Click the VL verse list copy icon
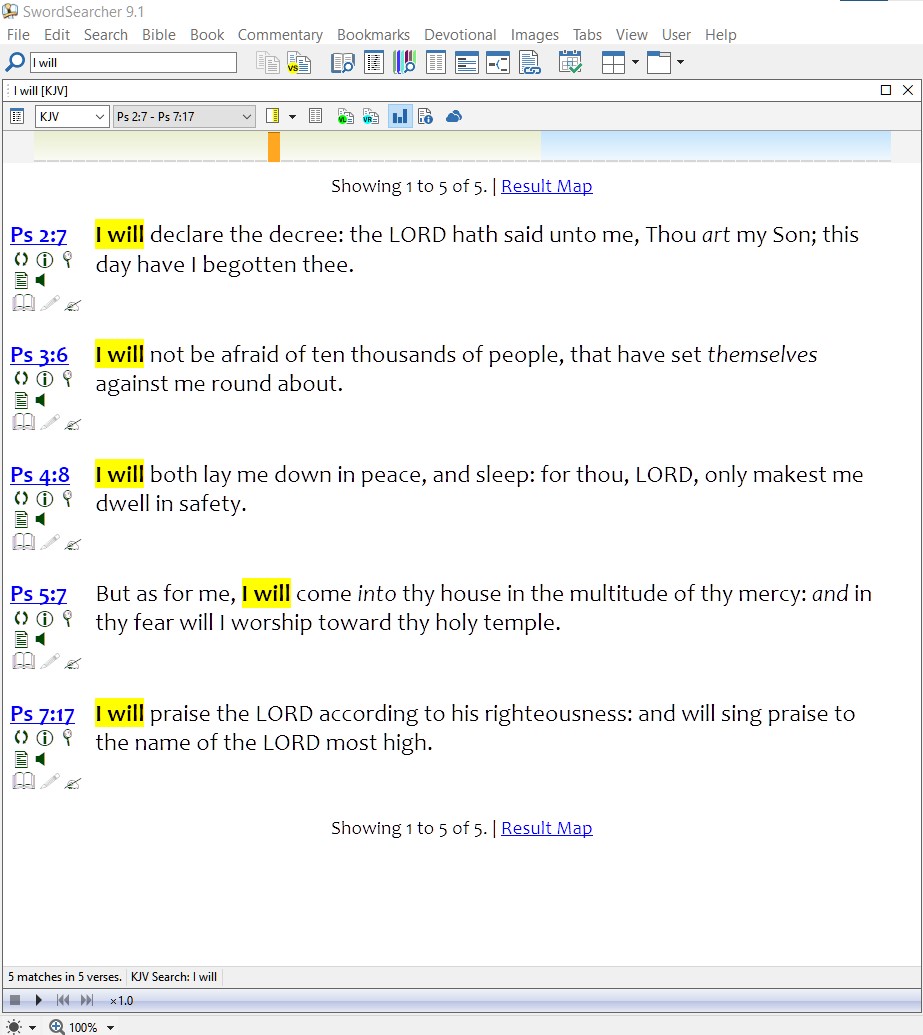 (x=345, y=117)
